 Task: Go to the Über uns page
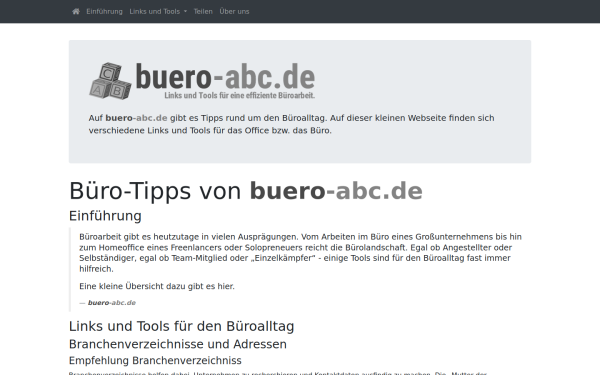tap(234, 11)
